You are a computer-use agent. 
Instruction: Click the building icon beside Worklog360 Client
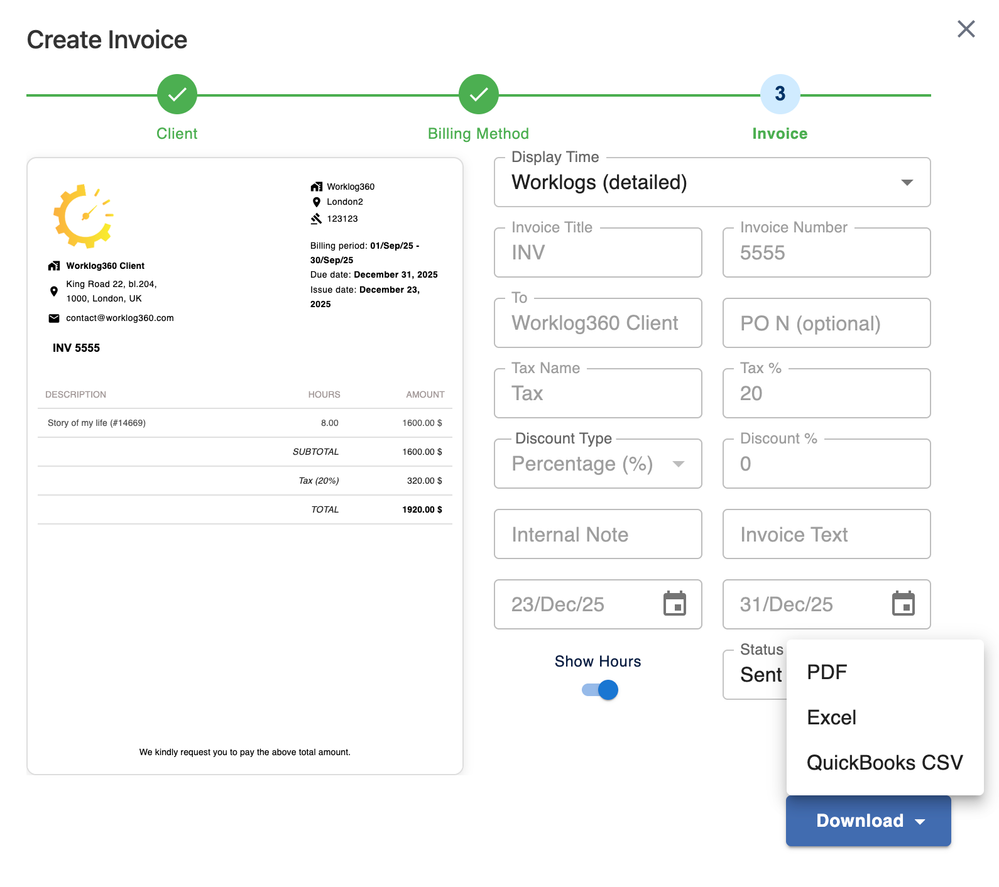pyautogui.click(x=54, y=266)
